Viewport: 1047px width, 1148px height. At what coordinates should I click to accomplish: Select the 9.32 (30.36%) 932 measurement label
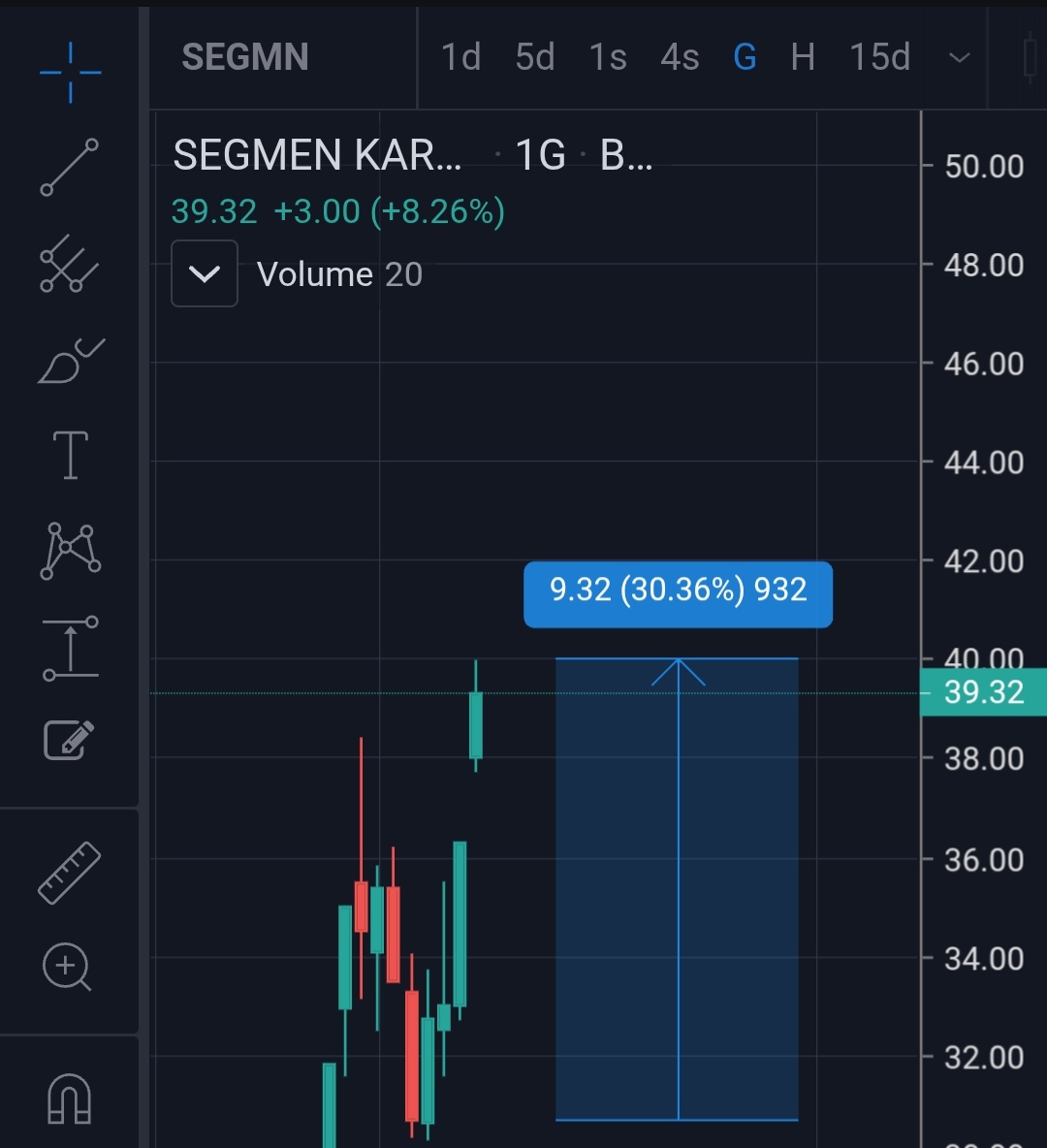pos(678,594)
